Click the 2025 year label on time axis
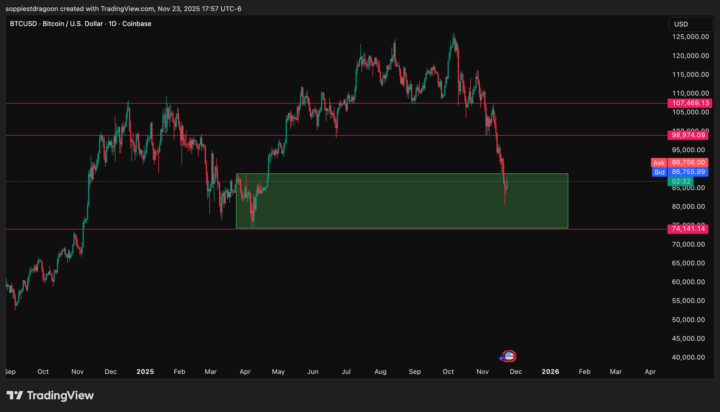This screenshot has width=720, height=412. coord(145,372)
